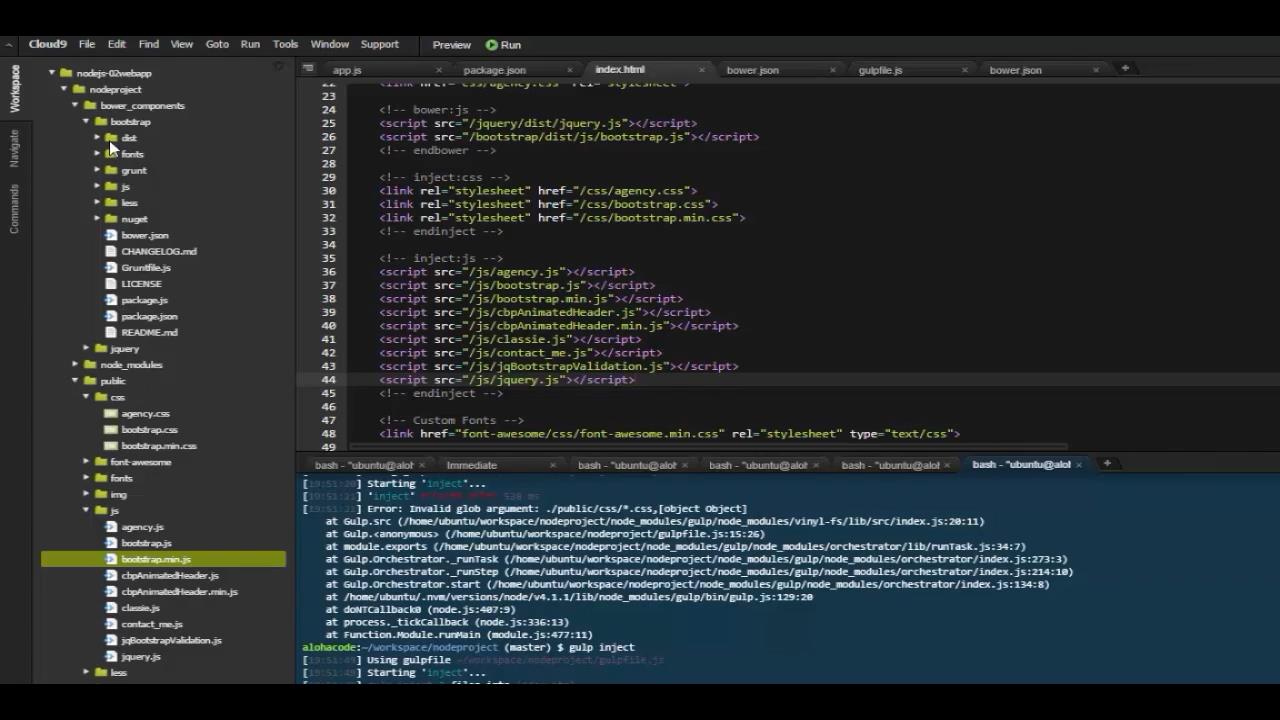Click the classie.js file icon
Image resolution: width=1280 pixels, height=720 pixels.
[x=112, y=608]
